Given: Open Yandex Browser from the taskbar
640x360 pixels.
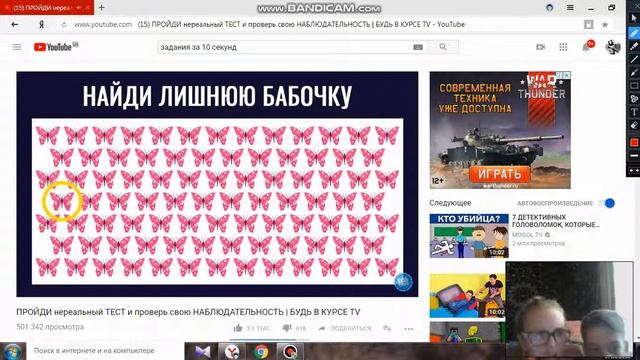Looking at the screenshot, I should [x=232, y=351].
